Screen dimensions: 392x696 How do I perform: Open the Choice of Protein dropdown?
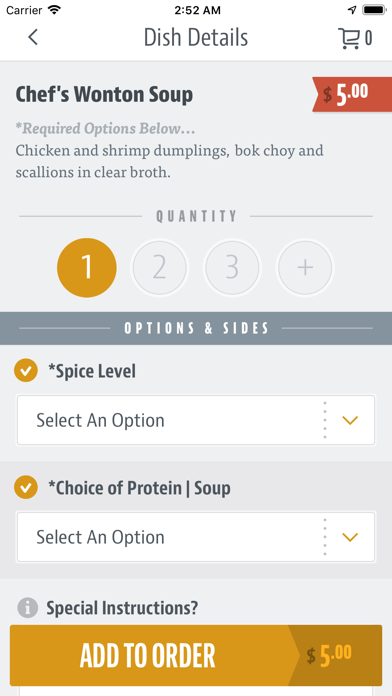point(196,537)
